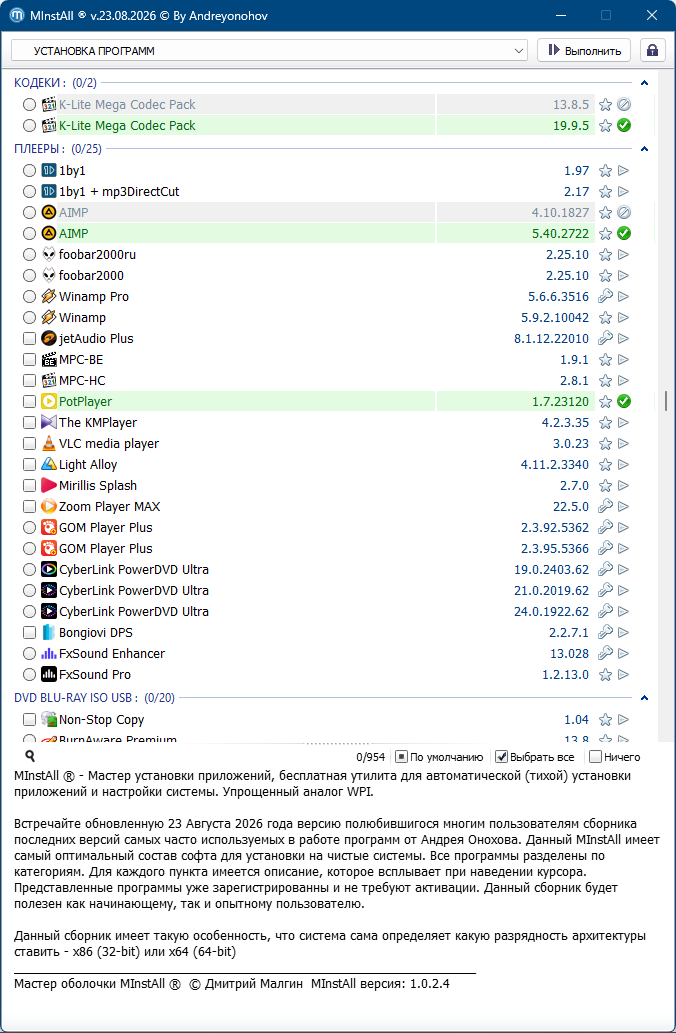Click the 'КОДЕКИ : (0/2)' category header

click(x=55, y=83)
